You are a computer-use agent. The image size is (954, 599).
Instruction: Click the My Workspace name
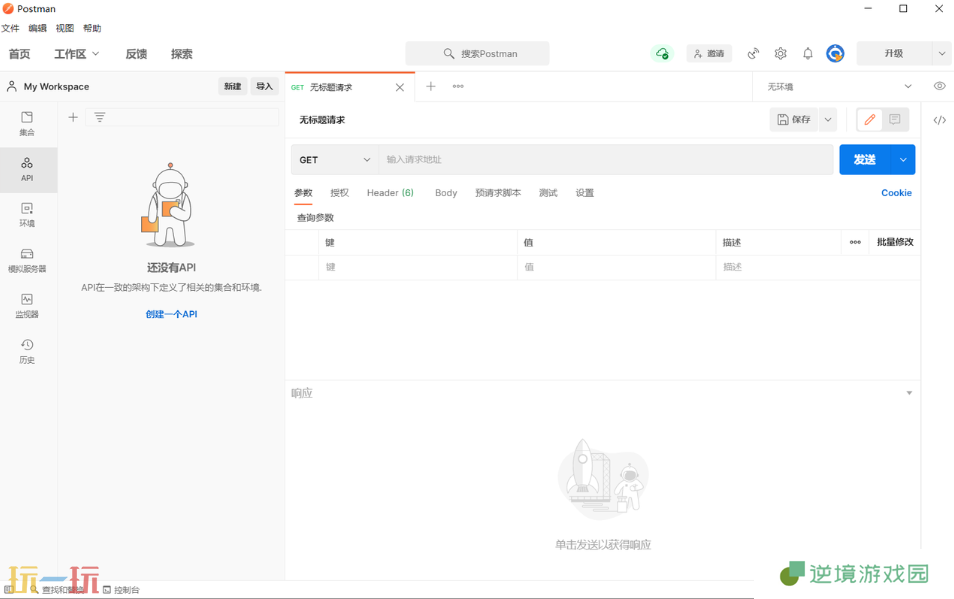pos(56,86)
